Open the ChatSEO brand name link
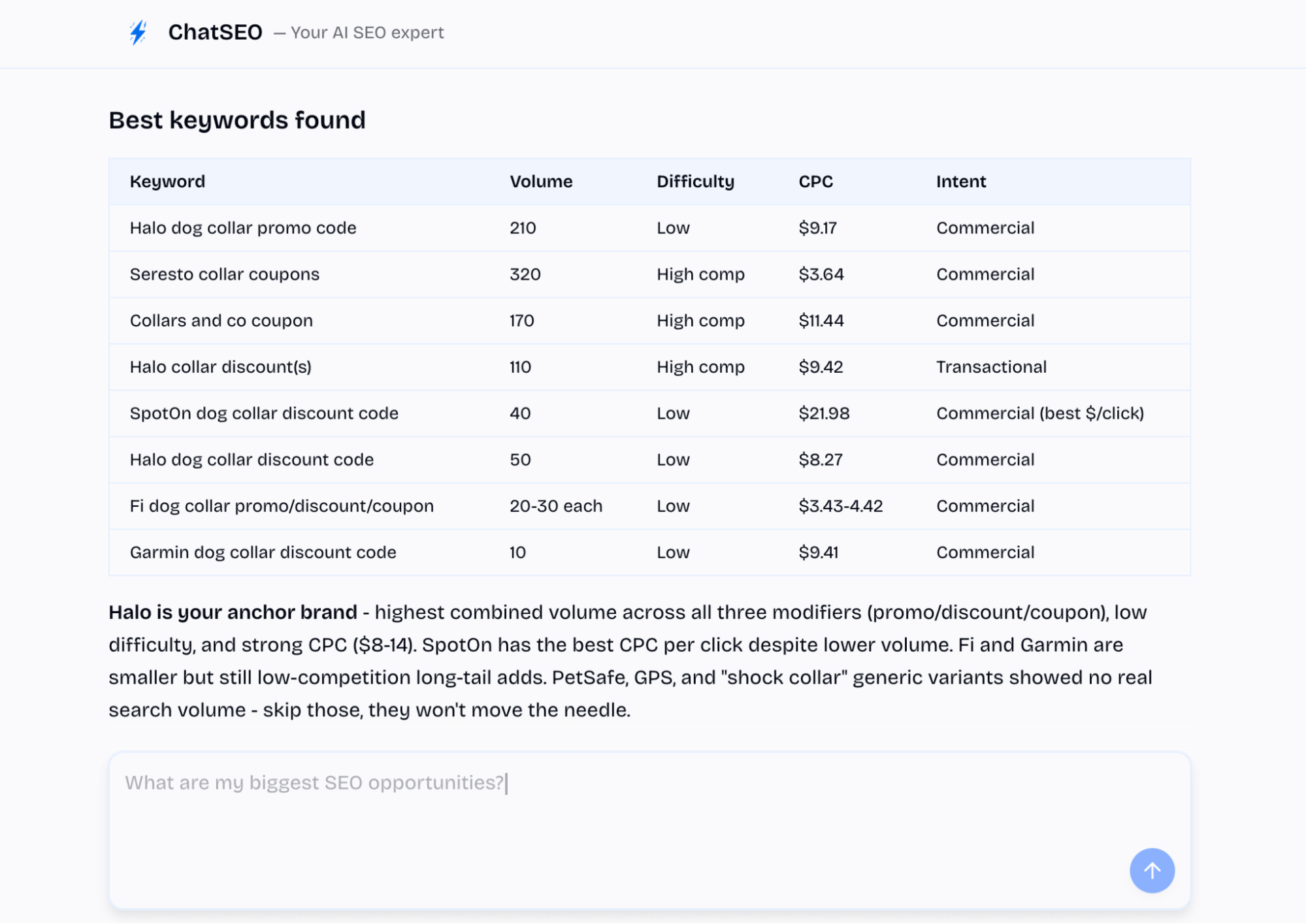Screen dimensions: 1306x924 pos(215,32)
